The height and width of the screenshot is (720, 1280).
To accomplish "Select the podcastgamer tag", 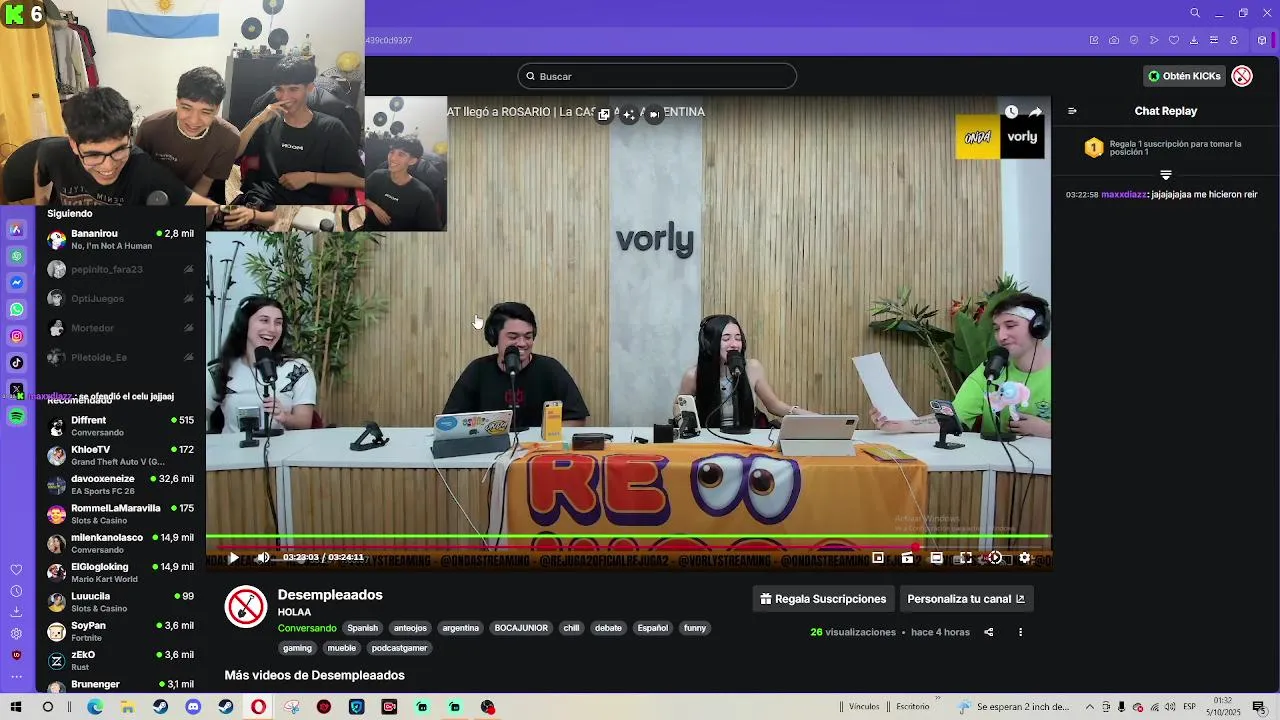I will pos(399,648).
